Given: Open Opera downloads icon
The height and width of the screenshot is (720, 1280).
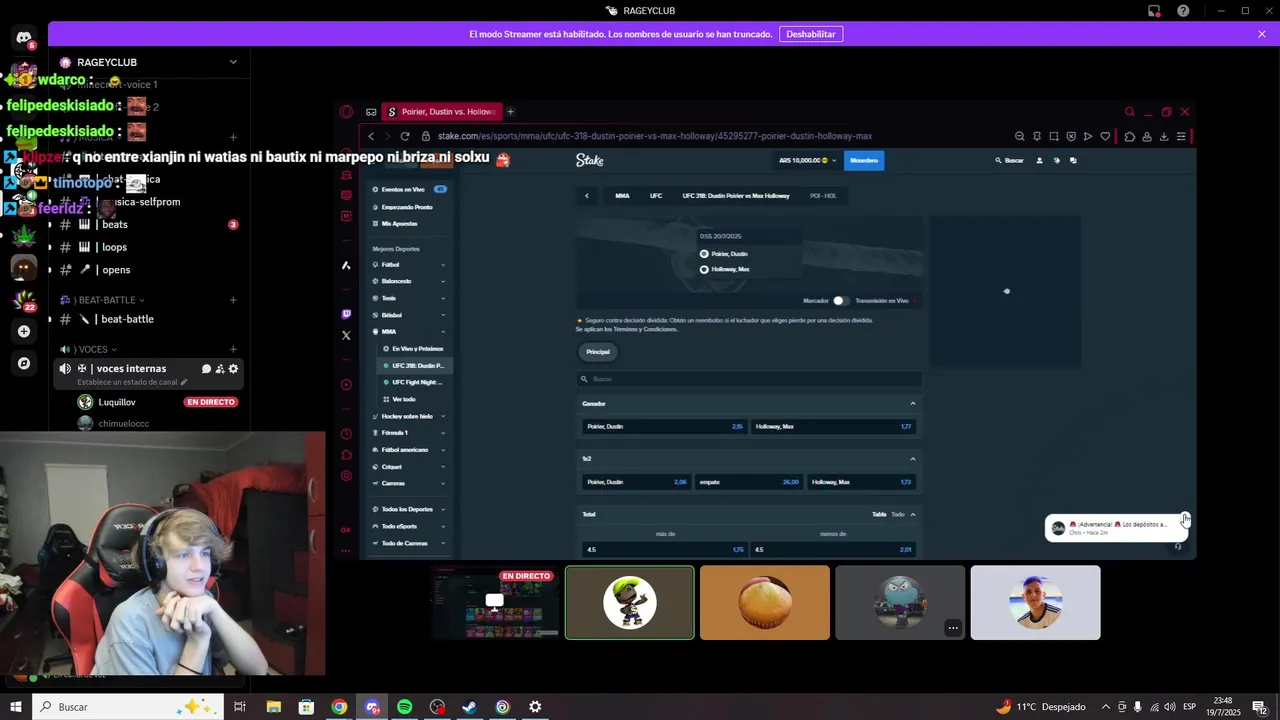Looking at the screenshot, I should pos(1164,136).
